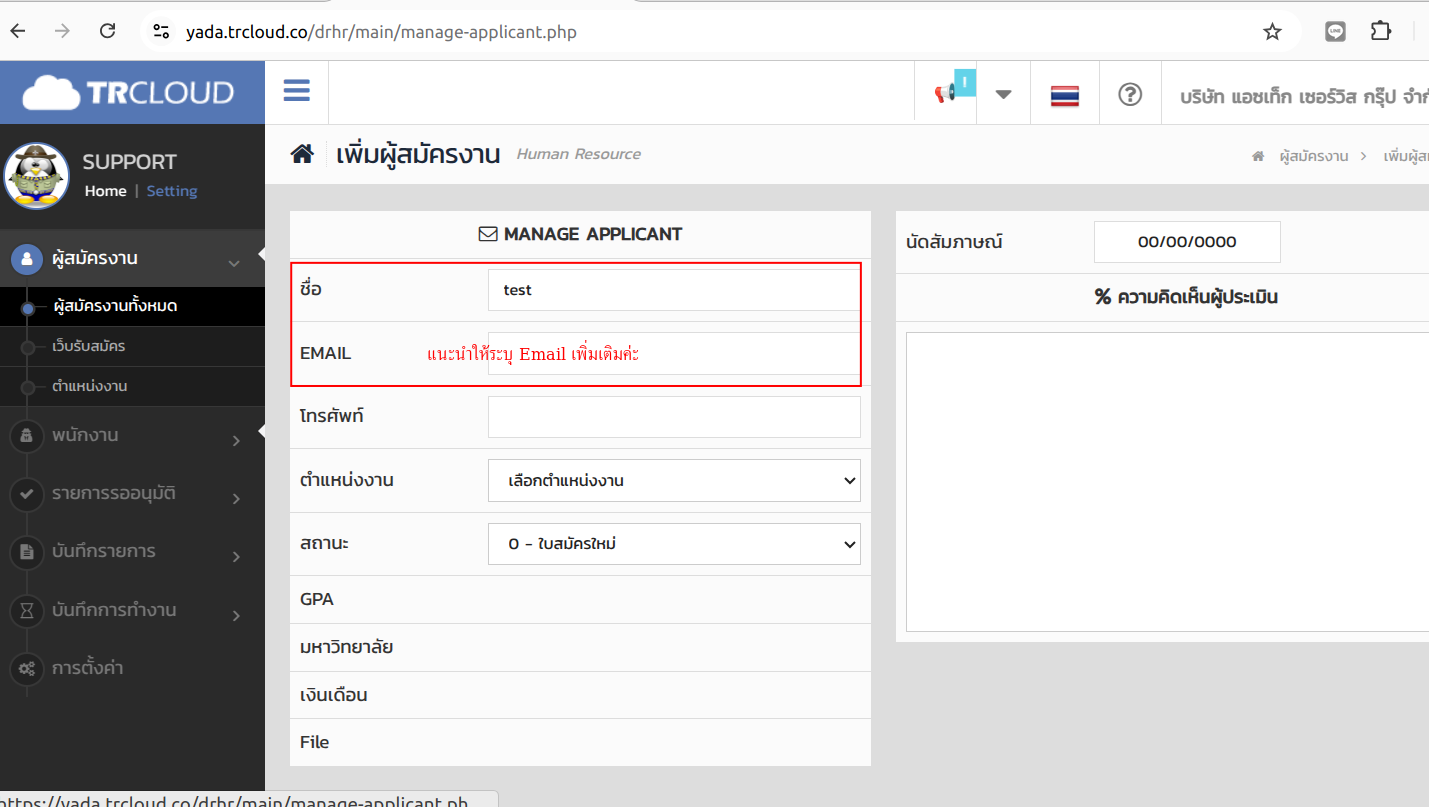Select ผู้สมัครงานทั้งหมด in sidebar
The image size is (1429, 807).
132,306
